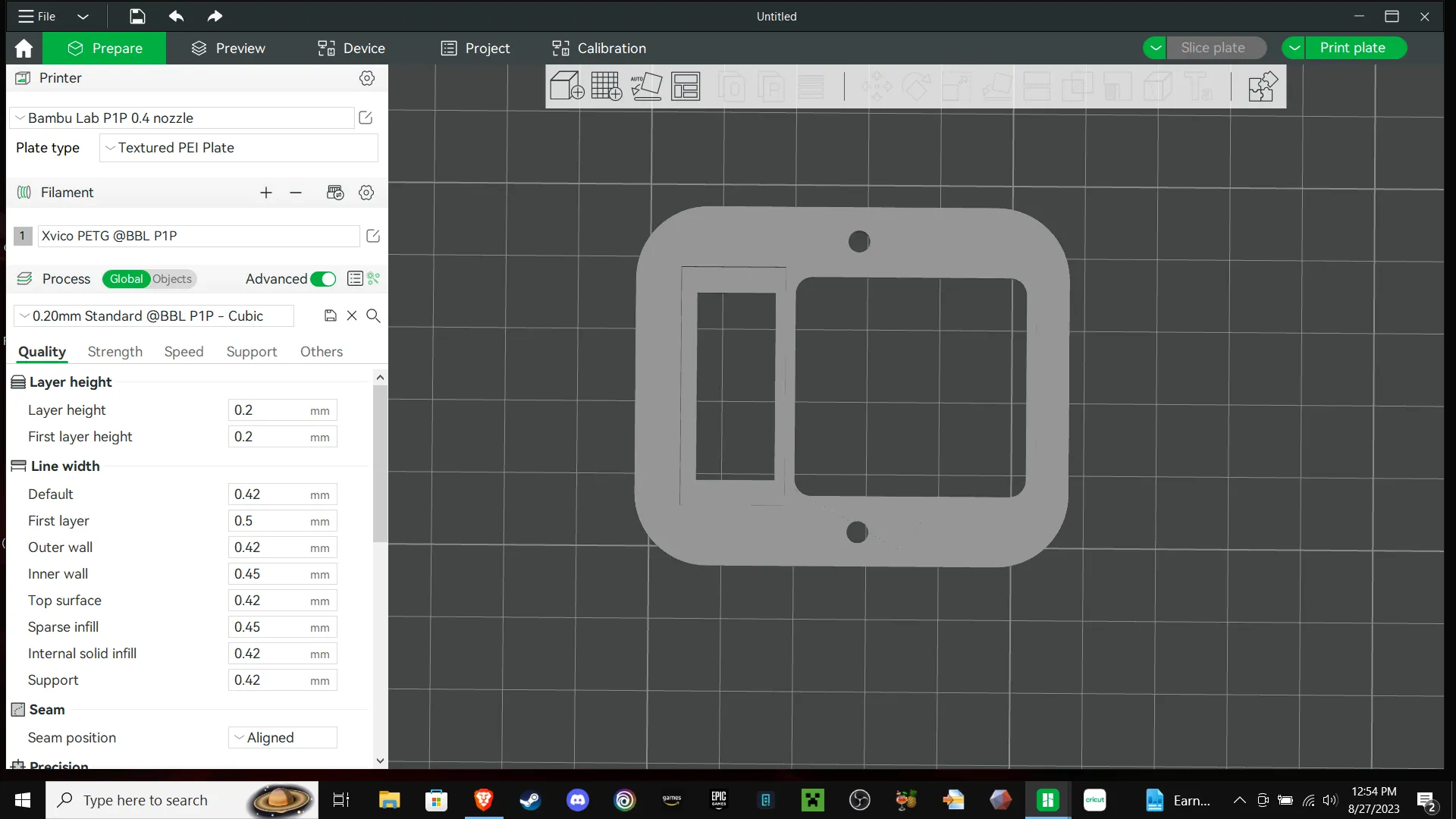Click the Print plate button
1456x819 pixels.
1355,47
